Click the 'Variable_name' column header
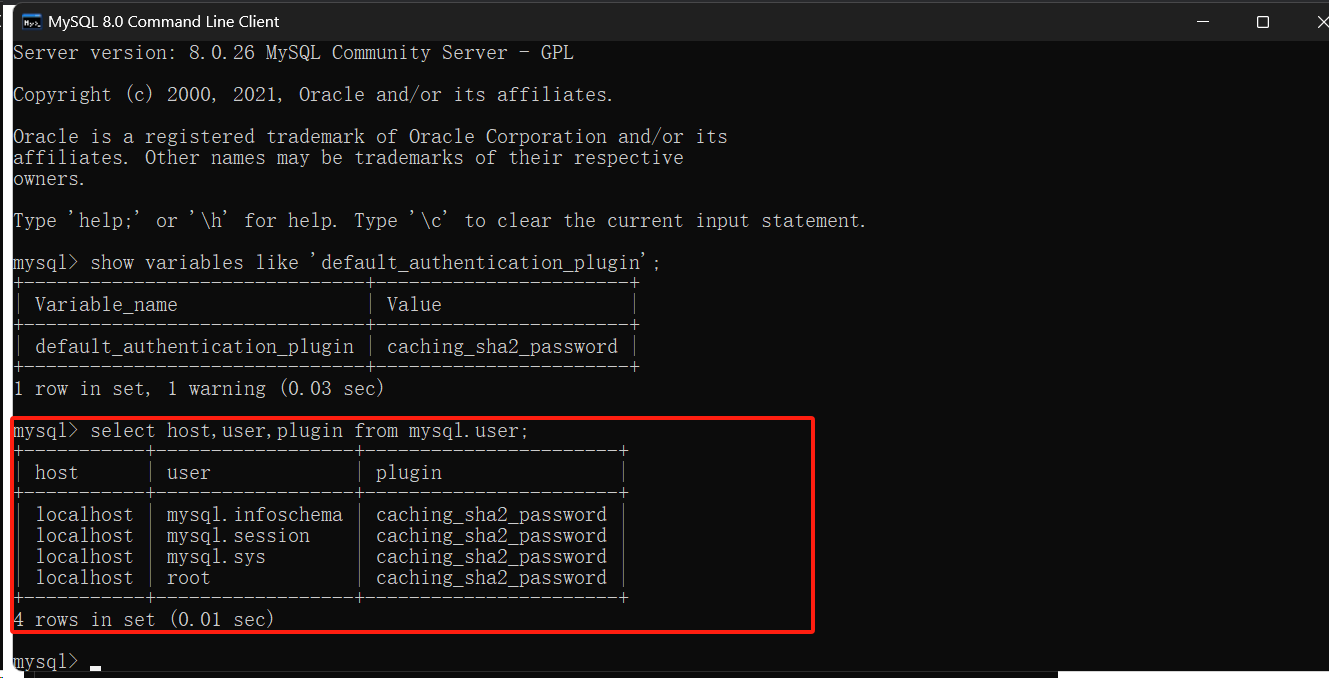The image size is (1329, 678). click(x=106, y=305)
